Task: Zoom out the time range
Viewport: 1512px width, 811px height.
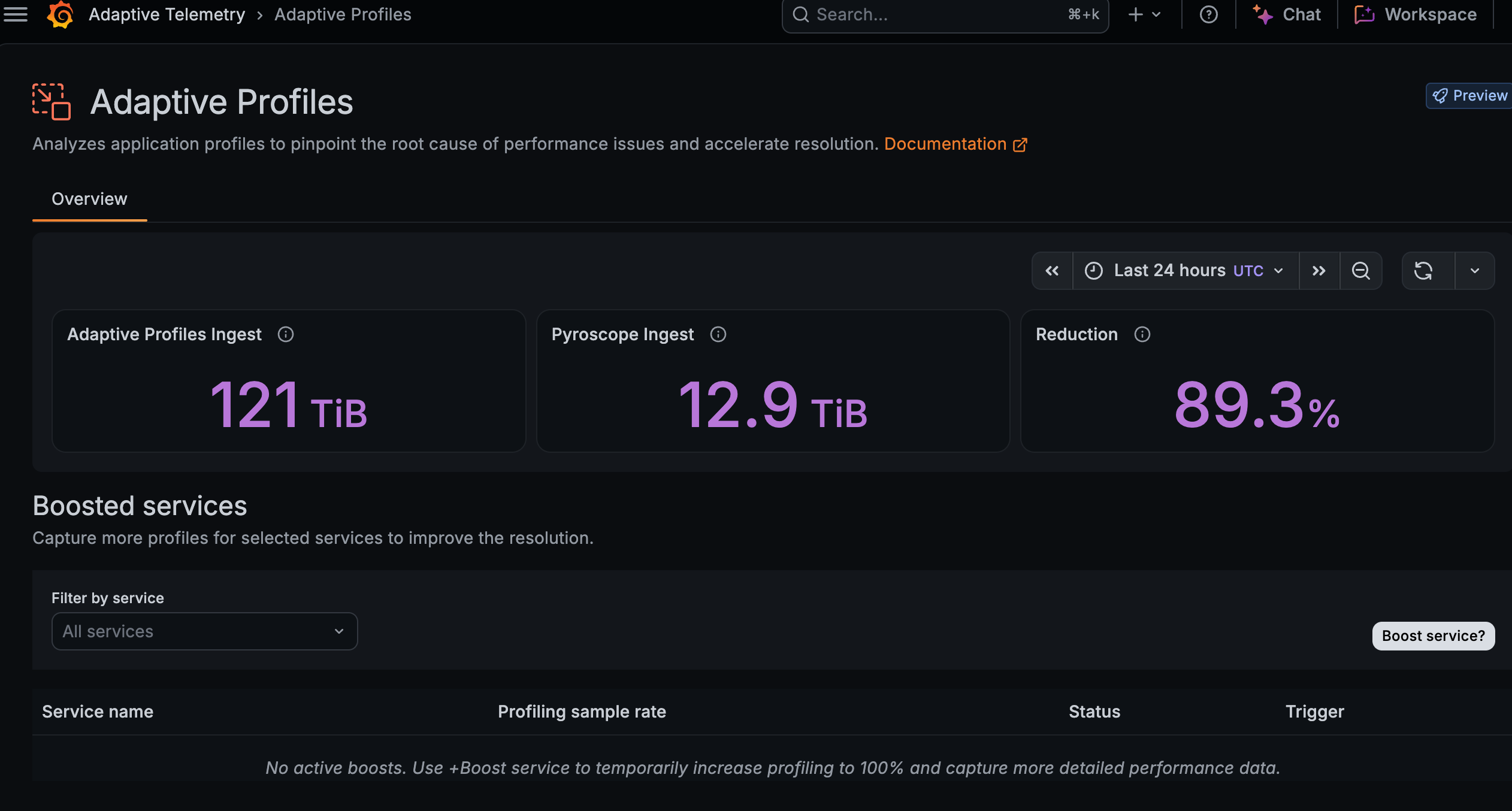Action: point(1361,271)
